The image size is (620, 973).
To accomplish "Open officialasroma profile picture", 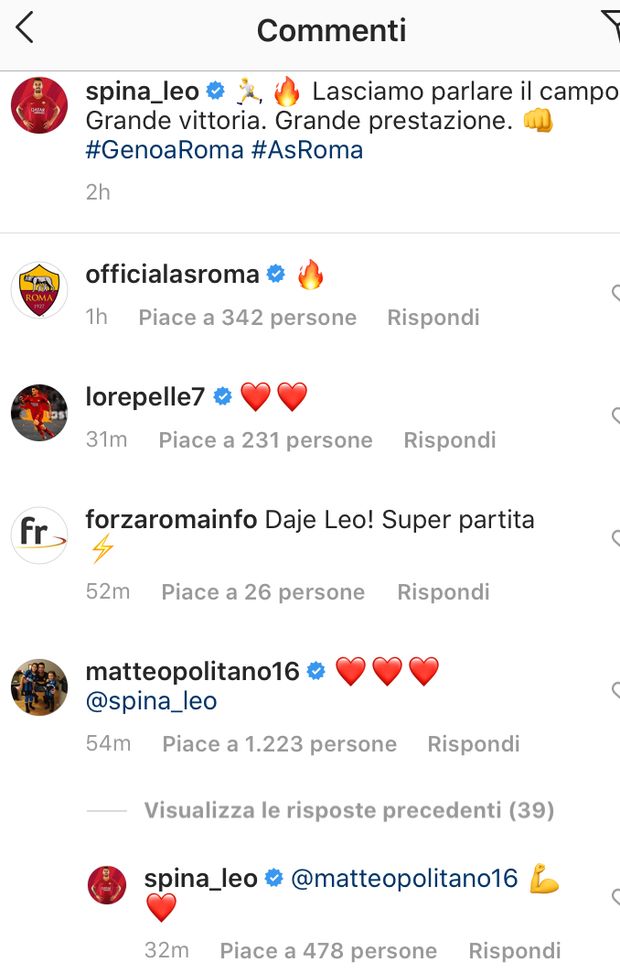I will point(39,291).
